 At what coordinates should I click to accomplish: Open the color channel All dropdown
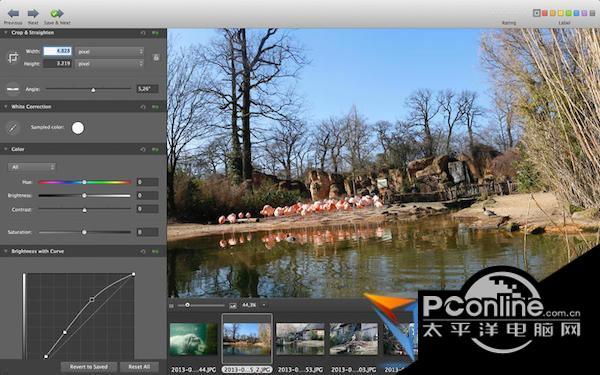pos(32,167)
